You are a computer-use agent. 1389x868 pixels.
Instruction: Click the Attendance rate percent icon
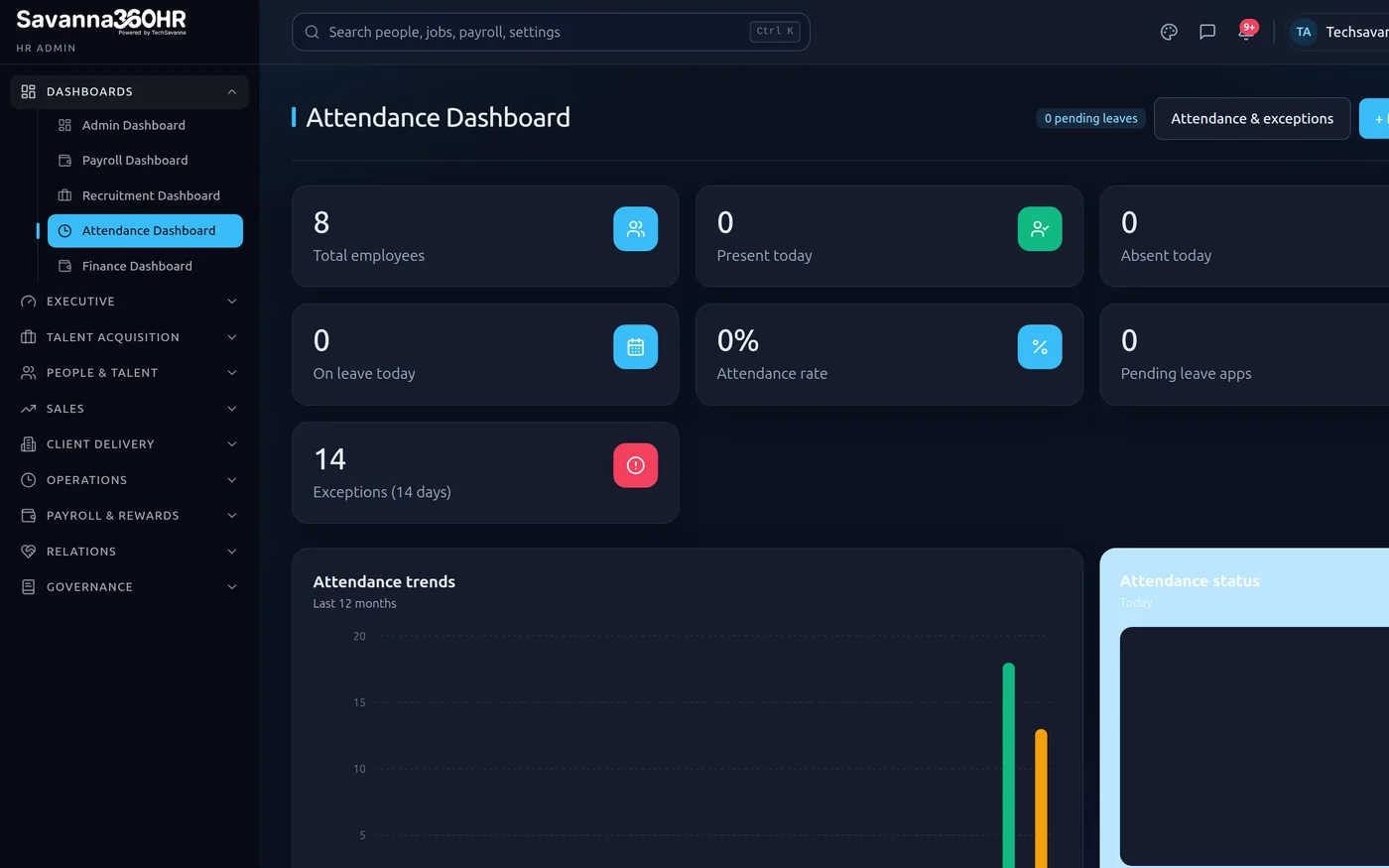pyautogui.click(x=1040, y=347)
